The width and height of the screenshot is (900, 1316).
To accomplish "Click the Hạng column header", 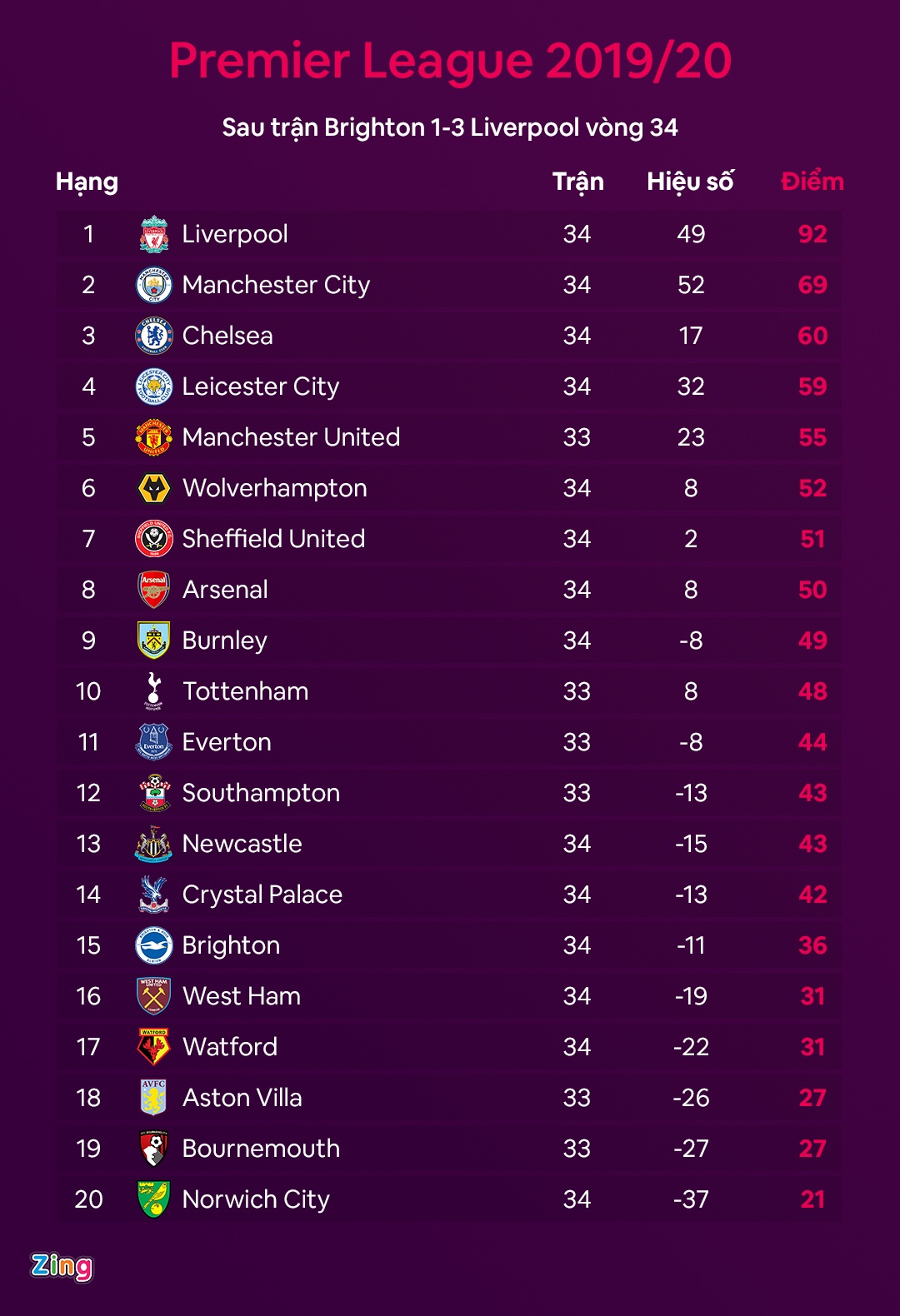I will [x=87, y=182].
